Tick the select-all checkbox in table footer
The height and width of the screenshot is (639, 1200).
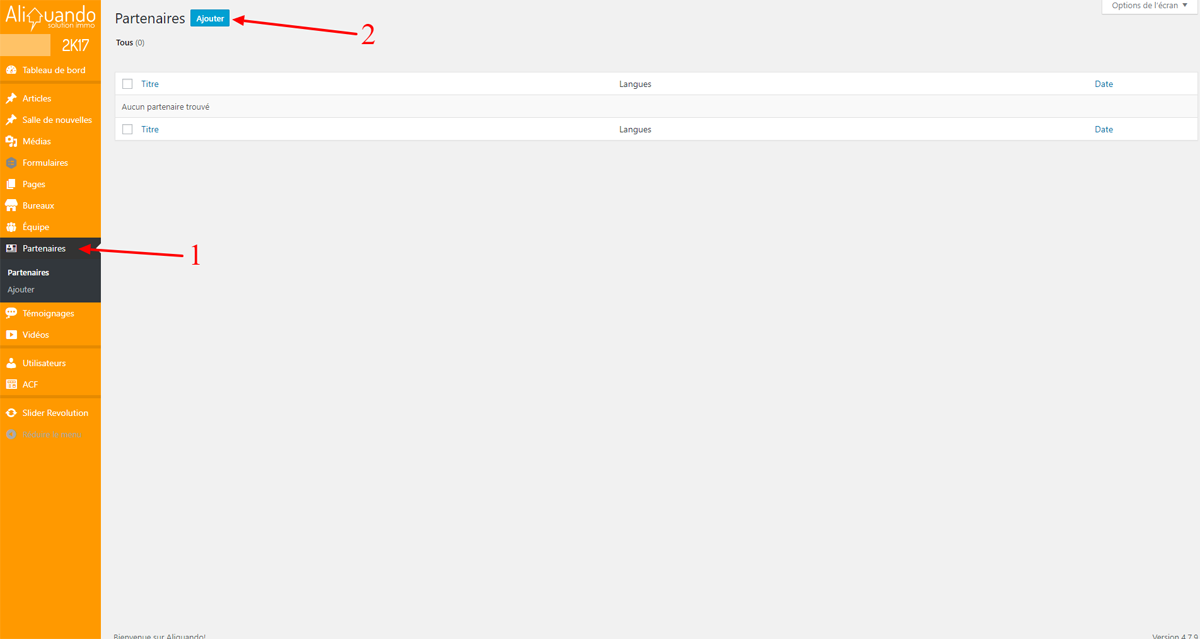(127, 129)
